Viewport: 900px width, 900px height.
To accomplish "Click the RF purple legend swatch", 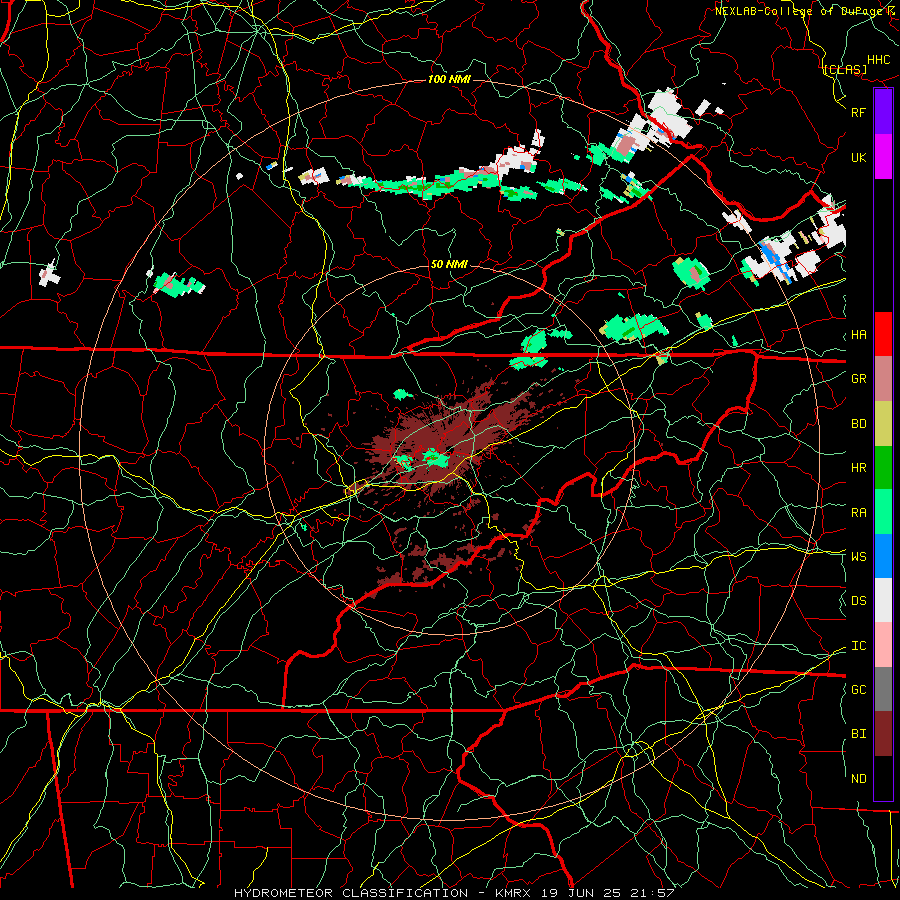I will tap(883, 112).
